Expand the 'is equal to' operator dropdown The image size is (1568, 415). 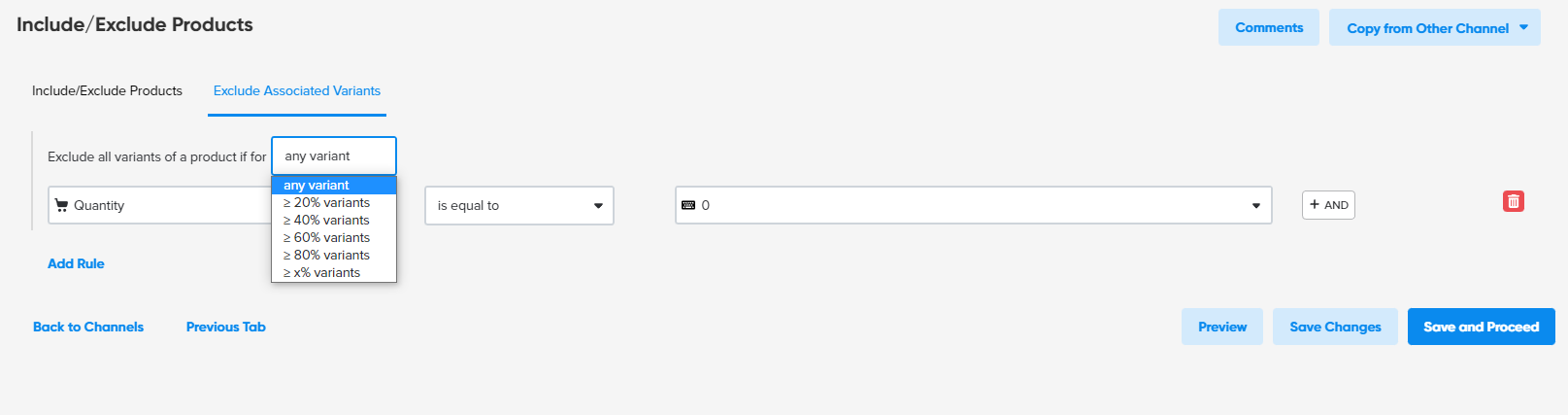pos(518,206)
